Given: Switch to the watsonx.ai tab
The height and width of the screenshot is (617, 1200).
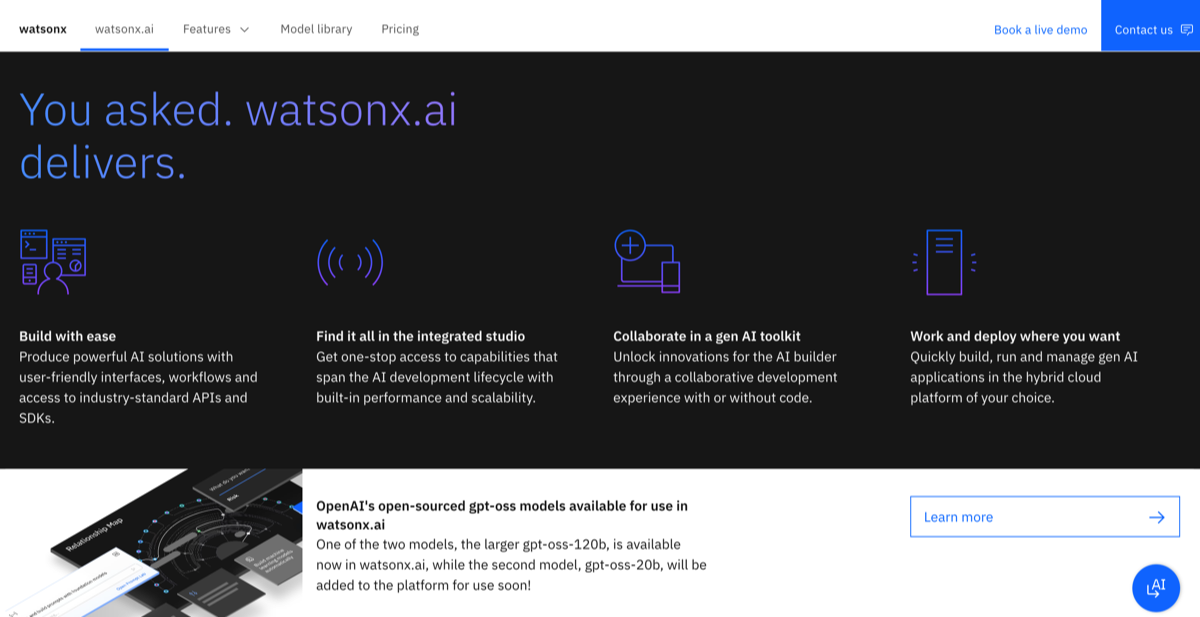Looking at the screenshot, I should pyautogui.click(x=124, y=29).
